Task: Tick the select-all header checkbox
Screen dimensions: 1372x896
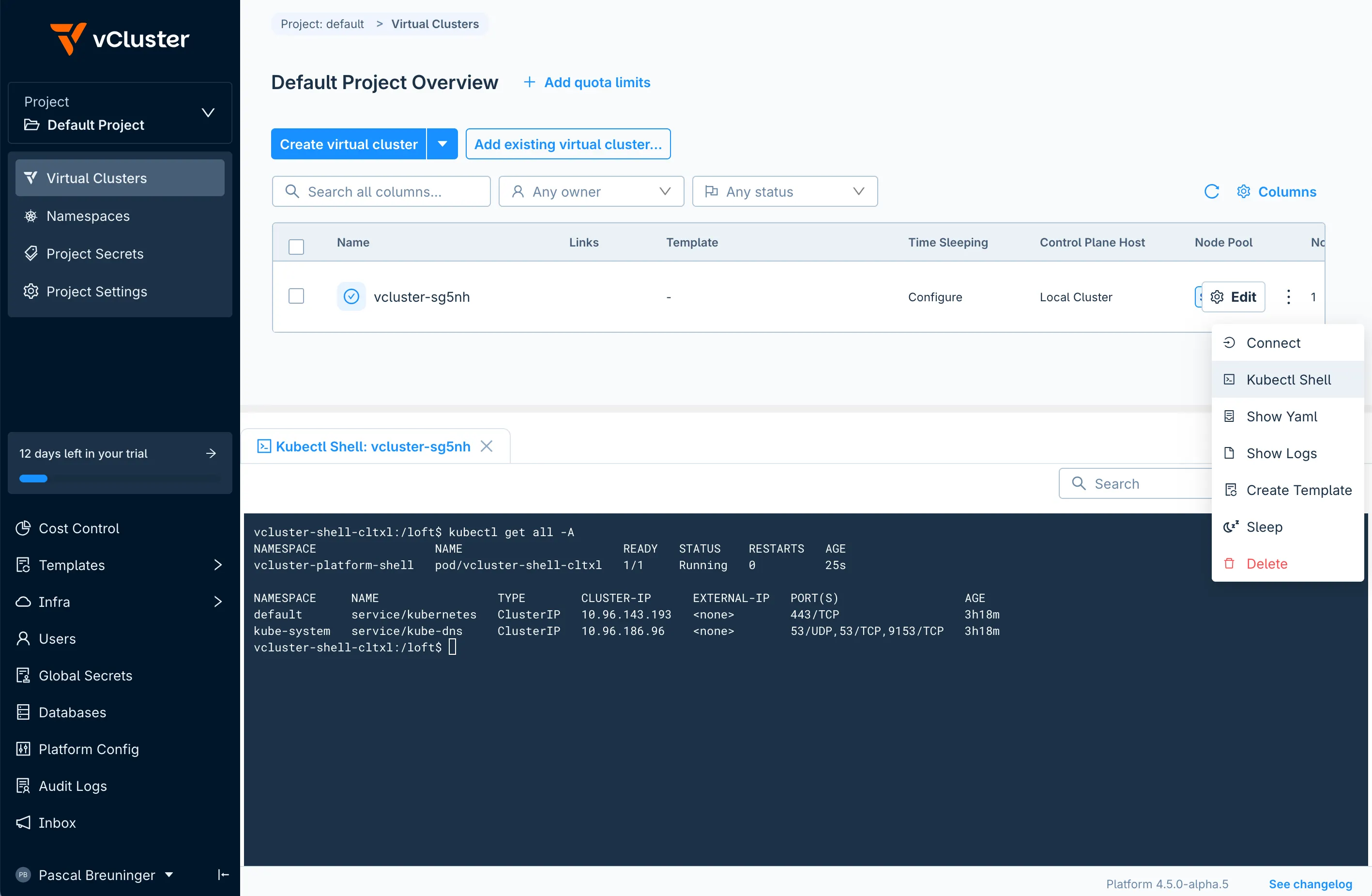Action: pyautogui.click(x=296, y=247)
